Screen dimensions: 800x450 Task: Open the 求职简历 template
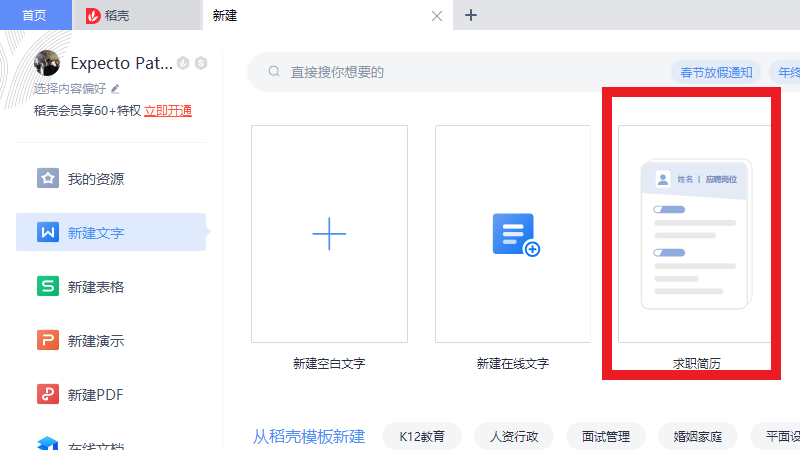[696, 234]
